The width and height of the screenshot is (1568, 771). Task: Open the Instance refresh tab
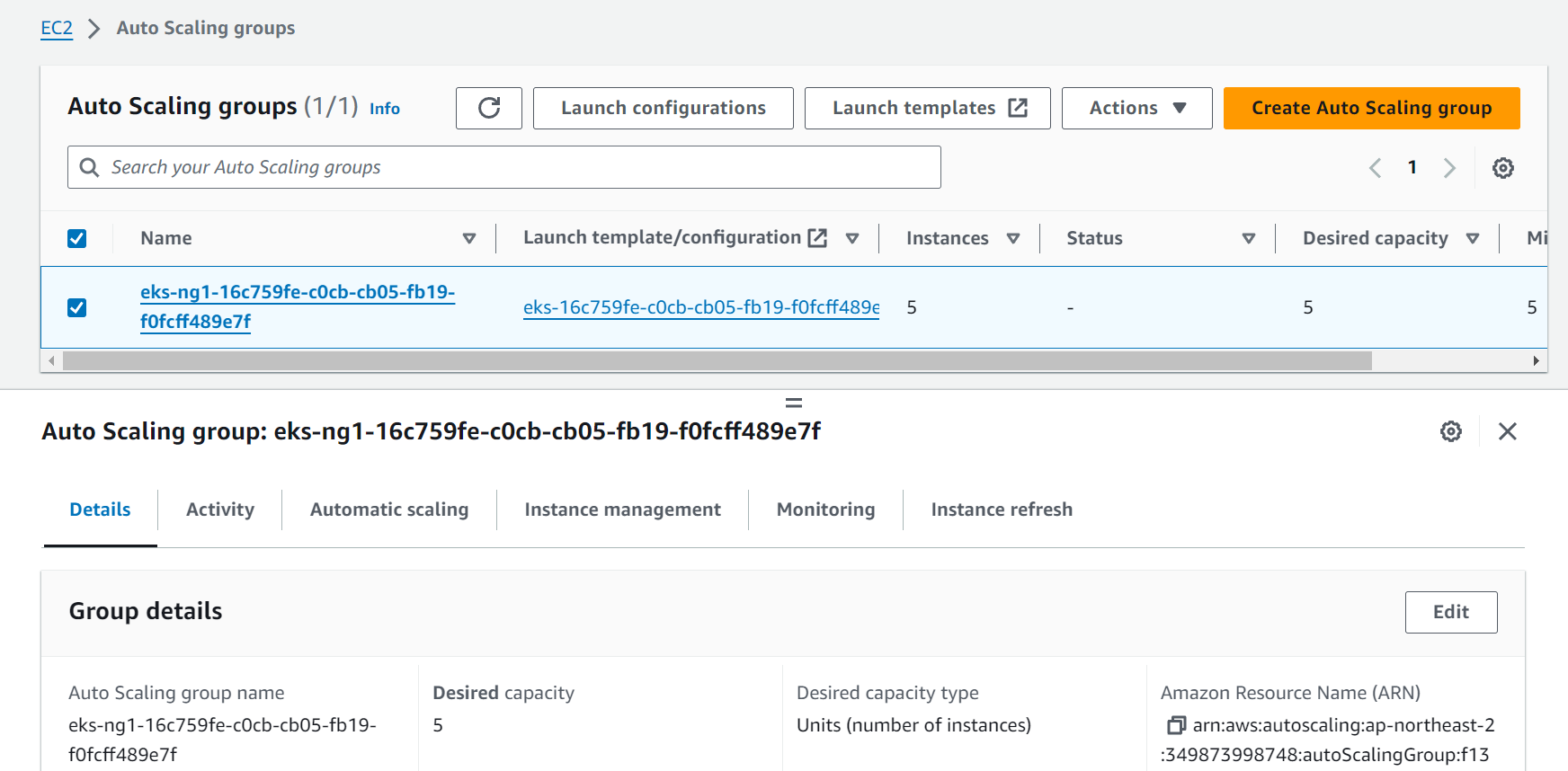(1002, 510)
